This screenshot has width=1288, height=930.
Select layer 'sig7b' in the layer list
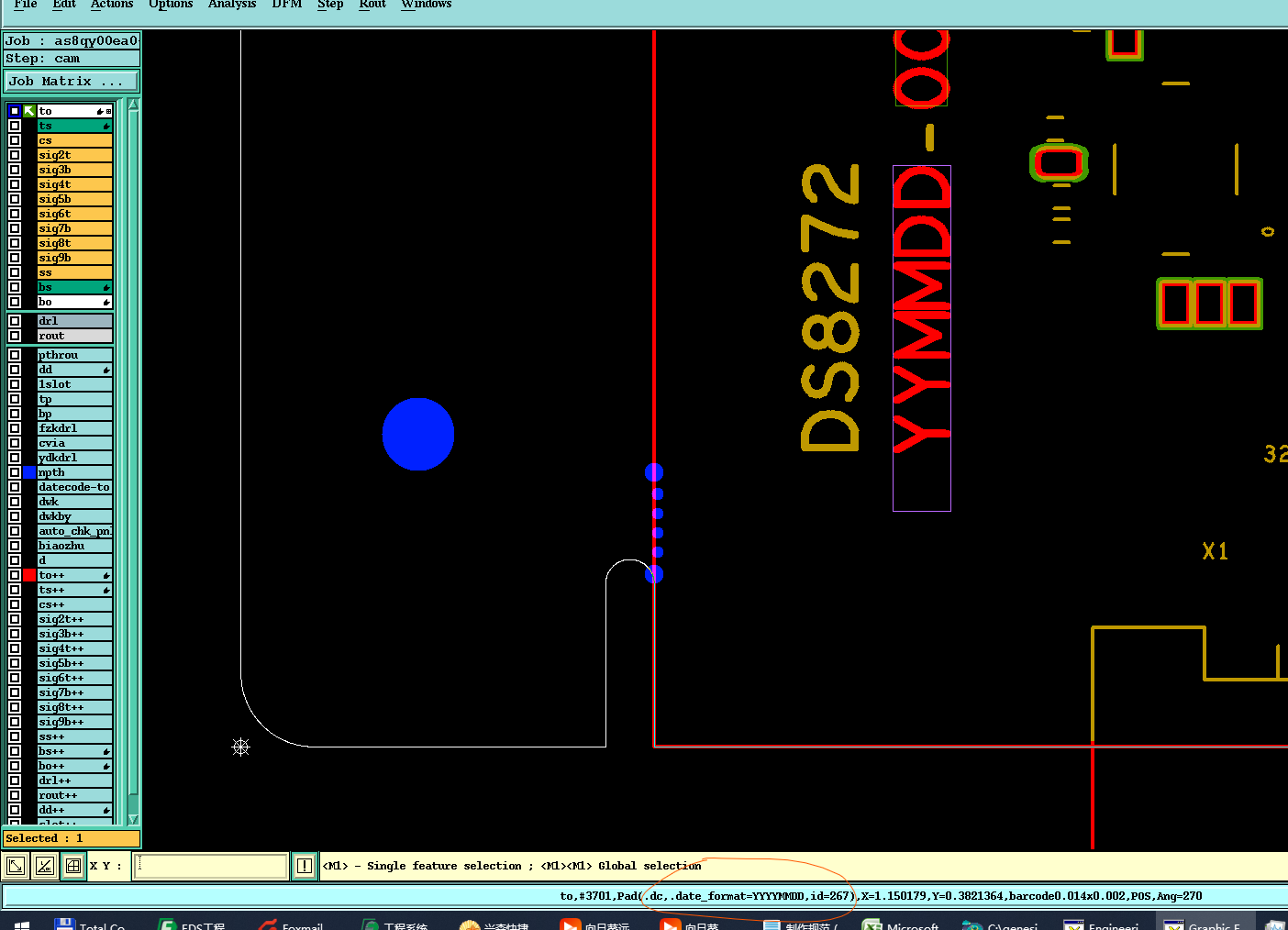coord(75,228)
